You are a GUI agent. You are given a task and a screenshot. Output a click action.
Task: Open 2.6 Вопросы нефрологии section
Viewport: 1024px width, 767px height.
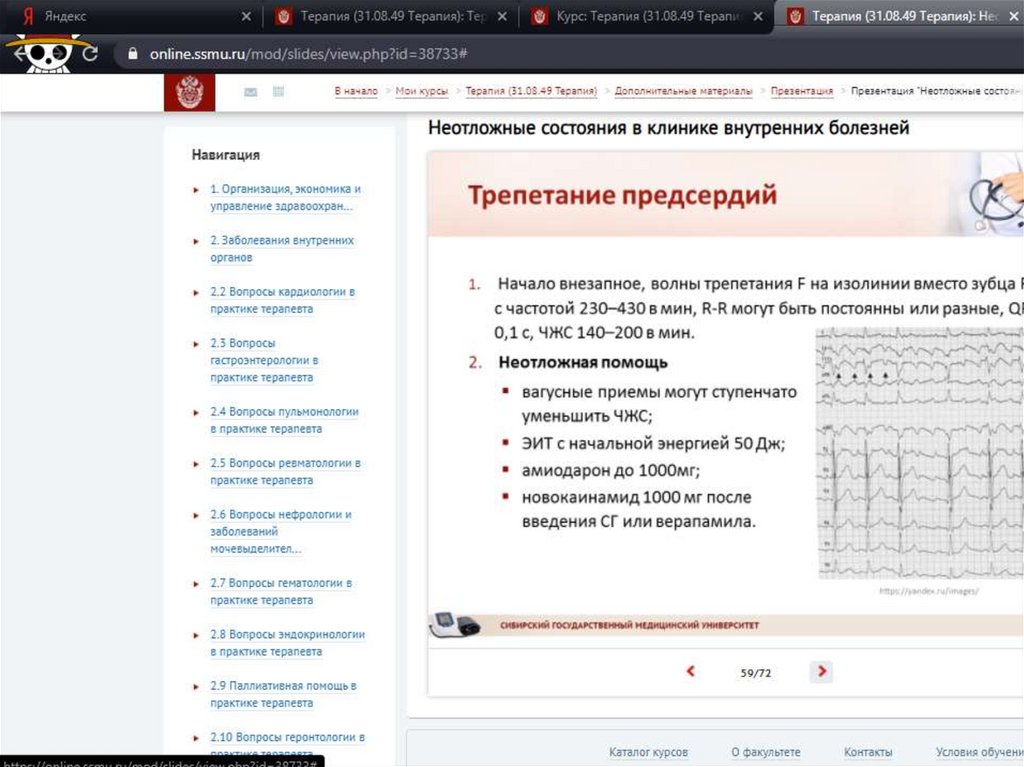280,531
